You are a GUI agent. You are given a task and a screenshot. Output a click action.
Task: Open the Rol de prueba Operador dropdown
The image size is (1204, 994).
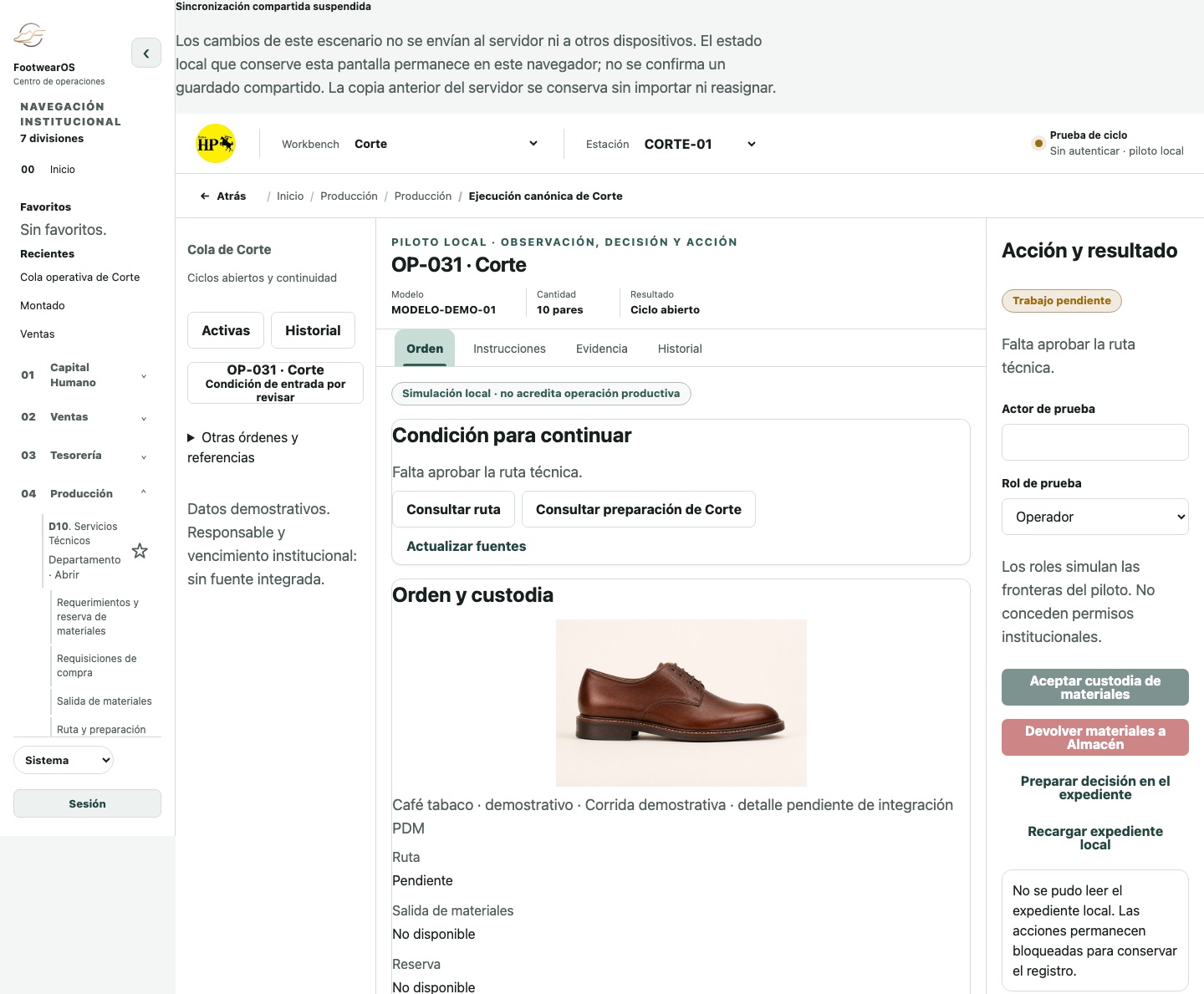click(1095, 517)
